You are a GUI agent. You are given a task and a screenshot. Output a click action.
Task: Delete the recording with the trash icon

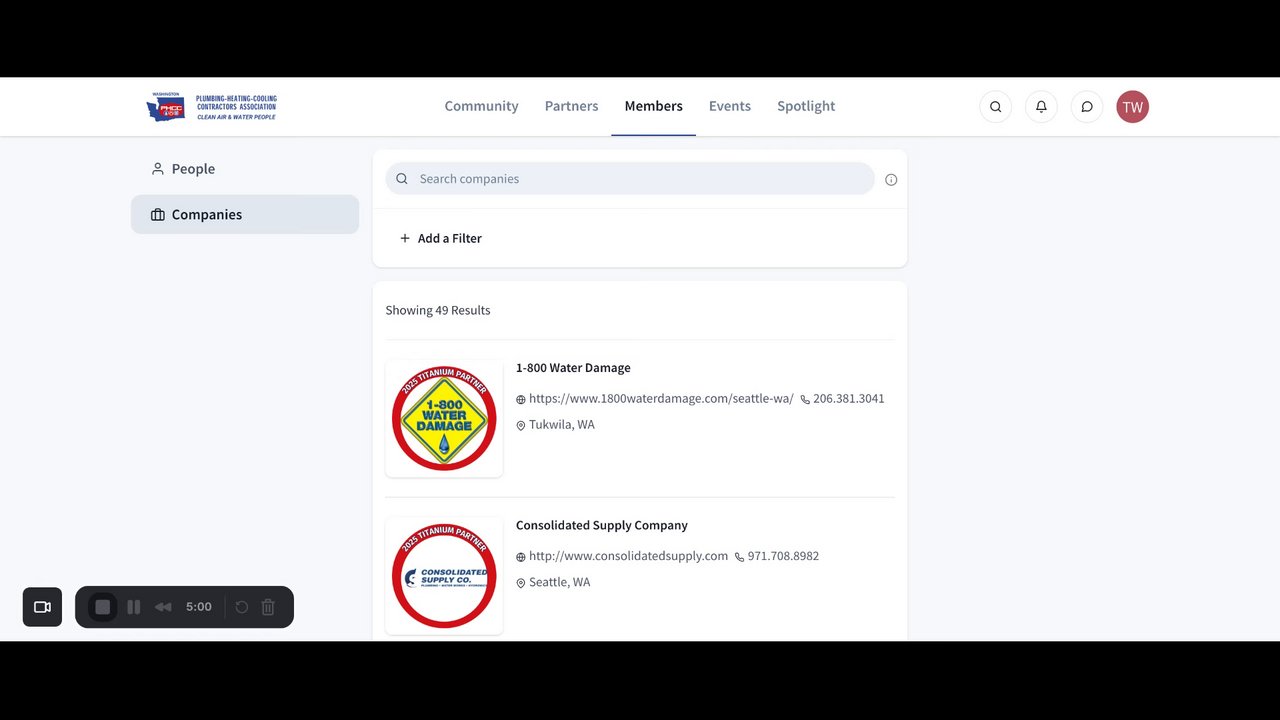pos(268,607)
